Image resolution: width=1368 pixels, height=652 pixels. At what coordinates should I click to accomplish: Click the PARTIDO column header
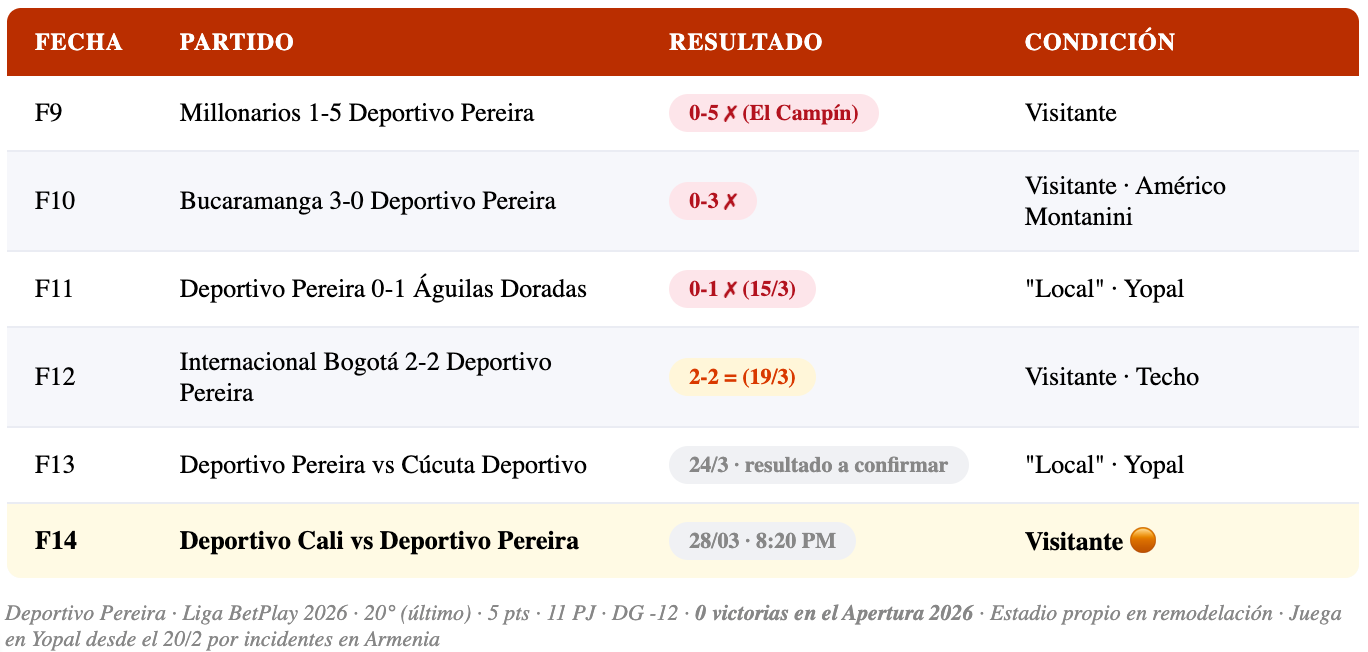[x=236, y=42]
